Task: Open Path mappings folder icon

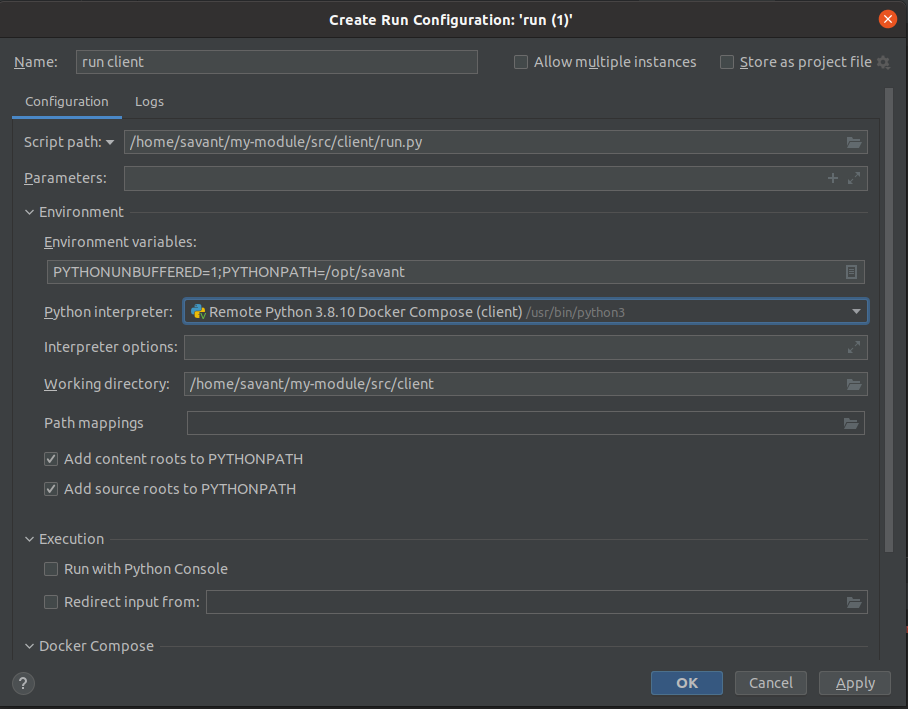Action: pyautogui.click(x=851, y=423)
